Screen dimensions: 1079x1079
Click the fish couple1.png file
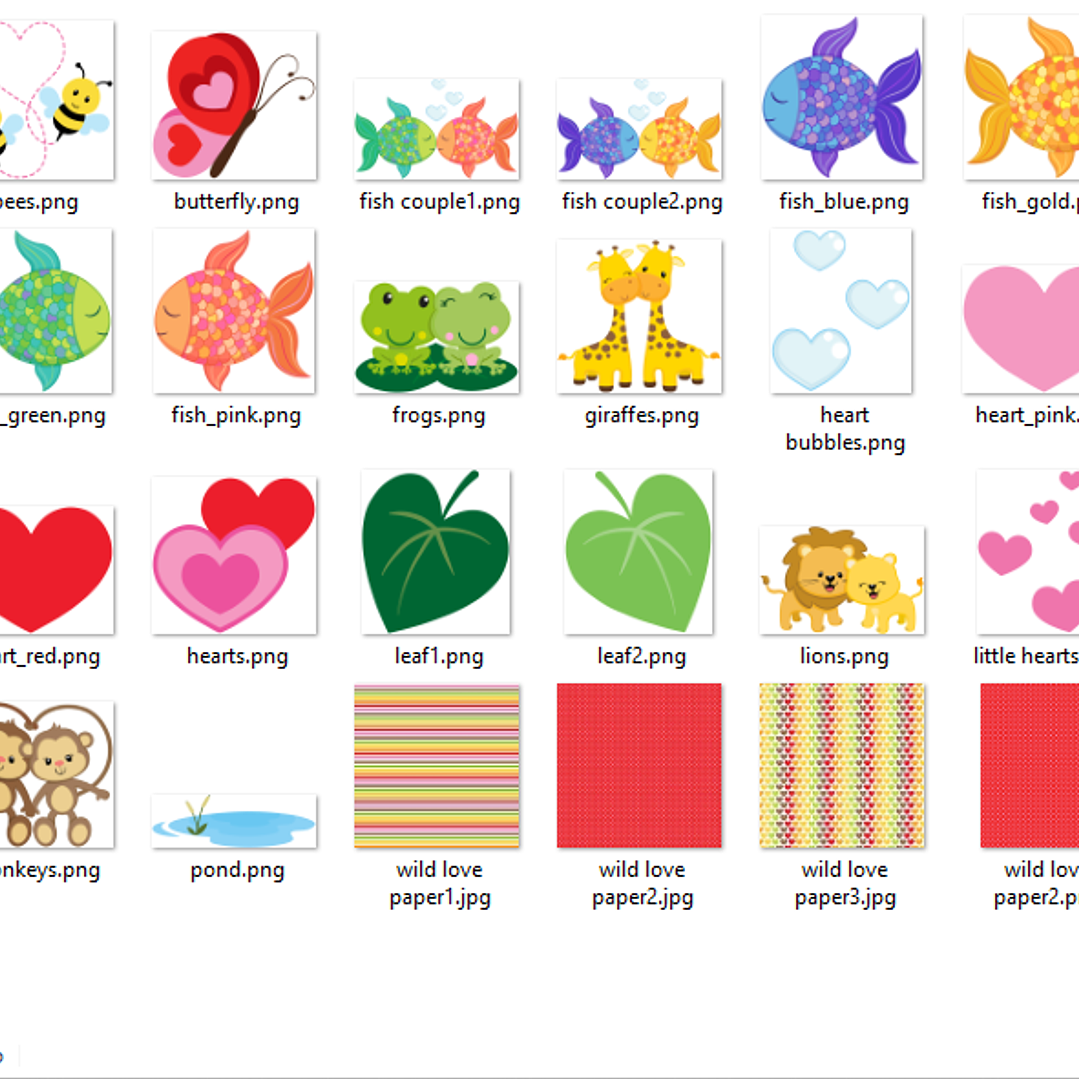[436, 129]
